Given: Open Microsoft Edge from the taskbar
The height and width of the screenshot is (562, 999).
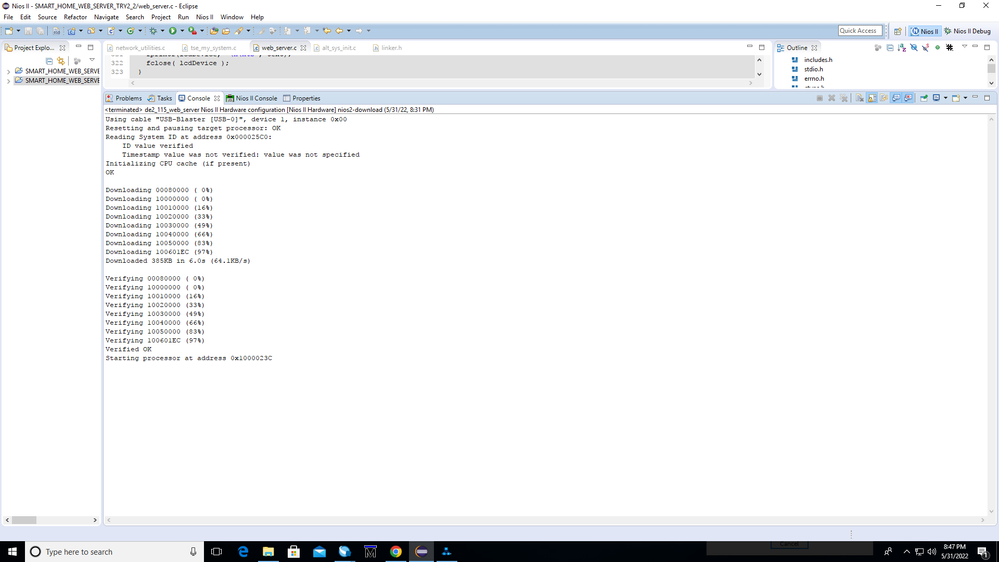Looking at the screenshot, I should (243, 552).
